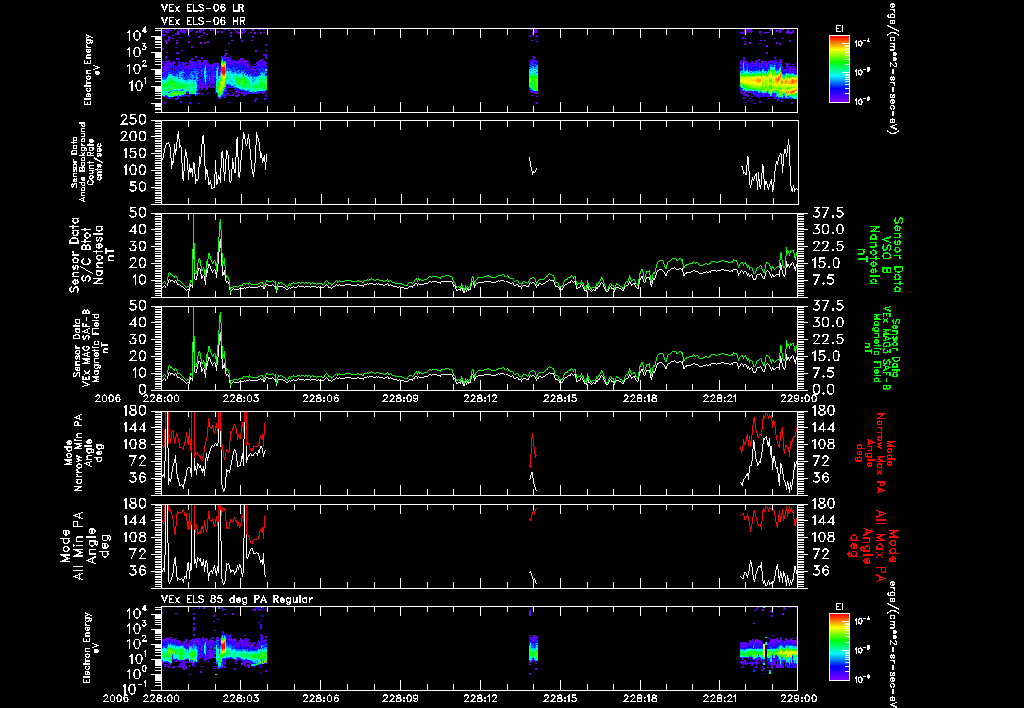The image size is (1024, 708).
Task: Select "228:06" beneath the MAG SAF-B panel
Action: pos(321,398)
